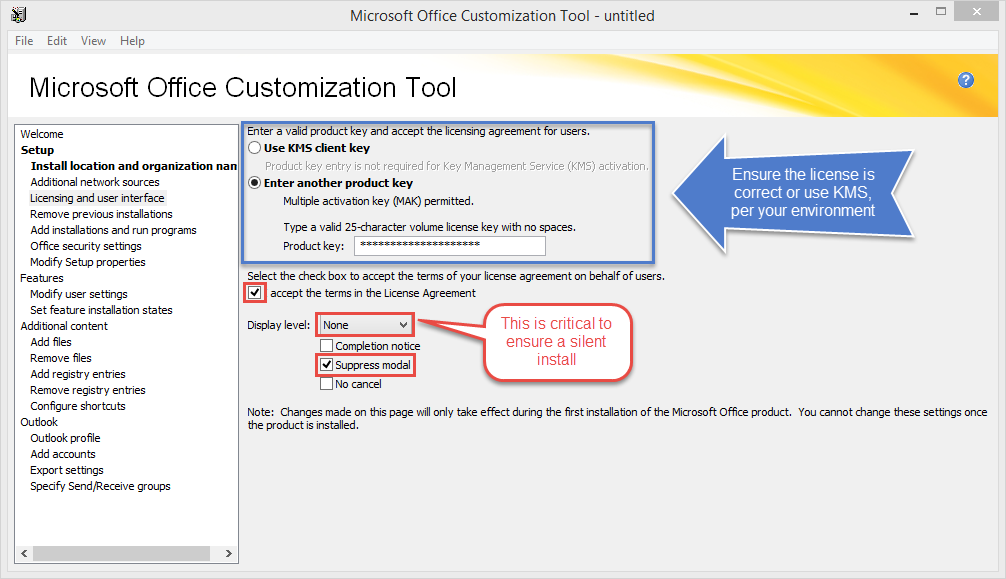Enable the No cancel checkbox
This screenshot has width=1006, height=579.
coord(327,384)
